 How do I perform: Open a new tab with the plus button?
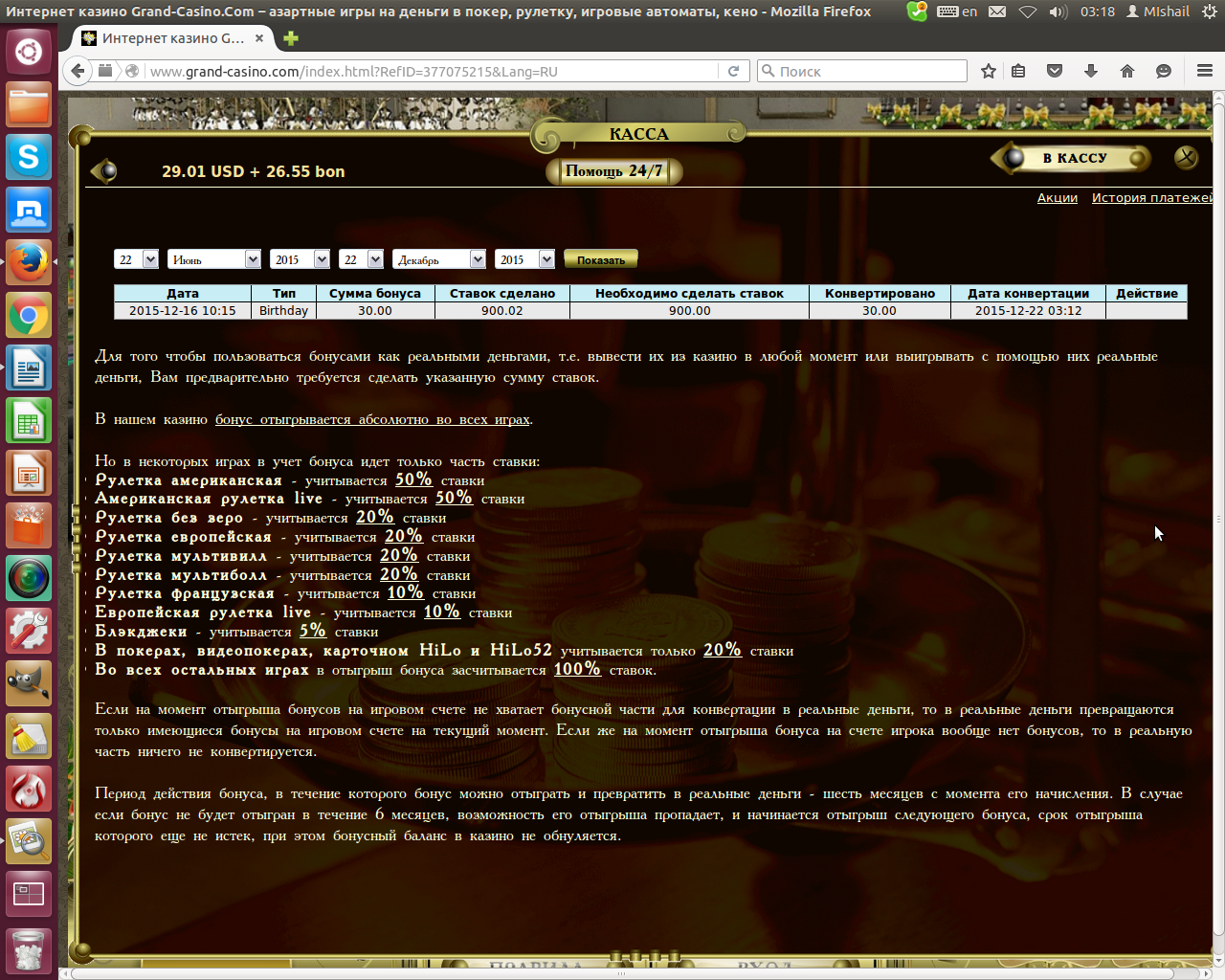coord(291,38)
